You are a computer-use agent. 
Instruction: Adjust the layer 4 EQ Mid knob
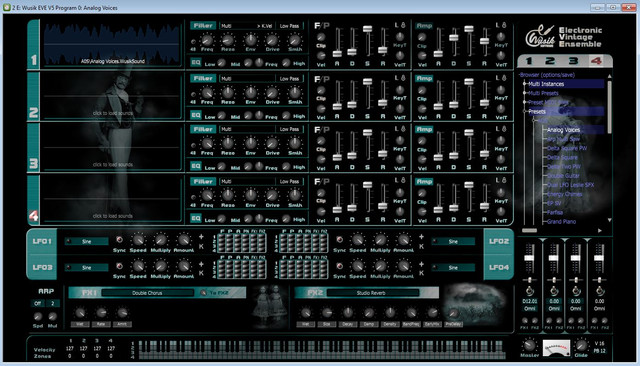tap(248, 219)
